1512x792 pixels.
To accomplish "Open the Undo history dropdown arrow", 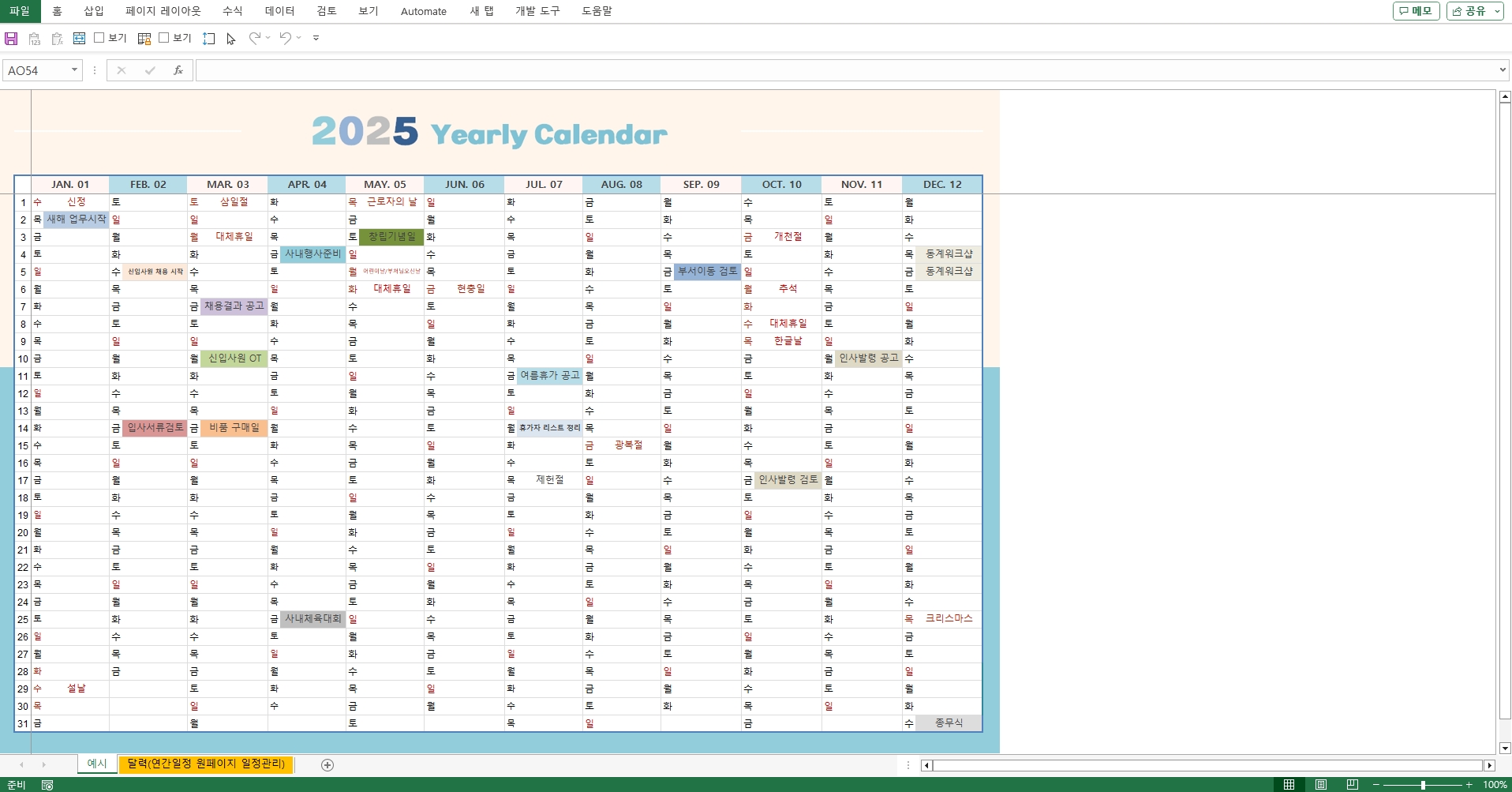I will coord(299,38).
